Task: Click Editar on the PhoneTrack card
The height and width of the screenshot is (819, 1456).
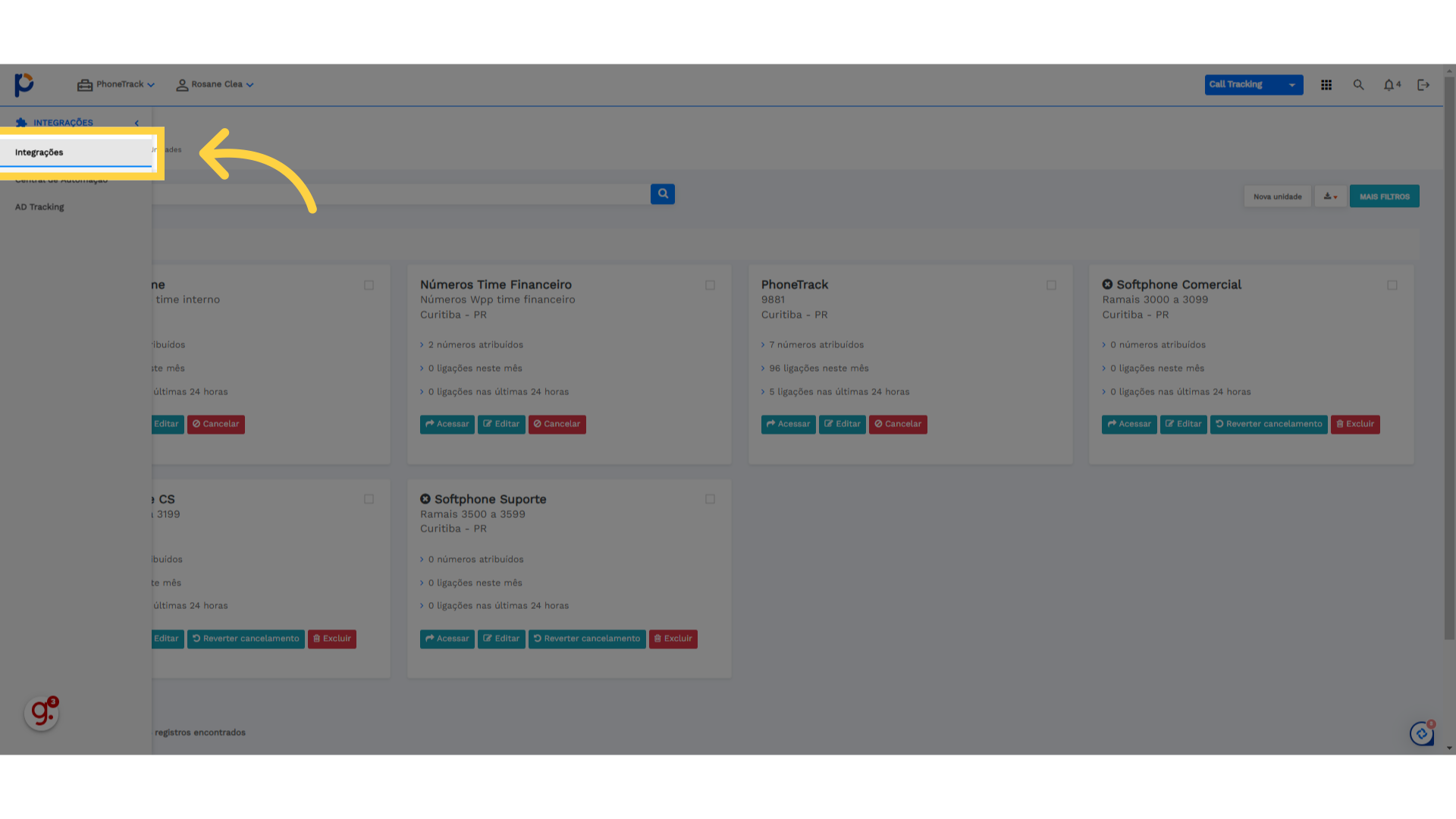Action: pyautogui.click(x=843, y=424)
